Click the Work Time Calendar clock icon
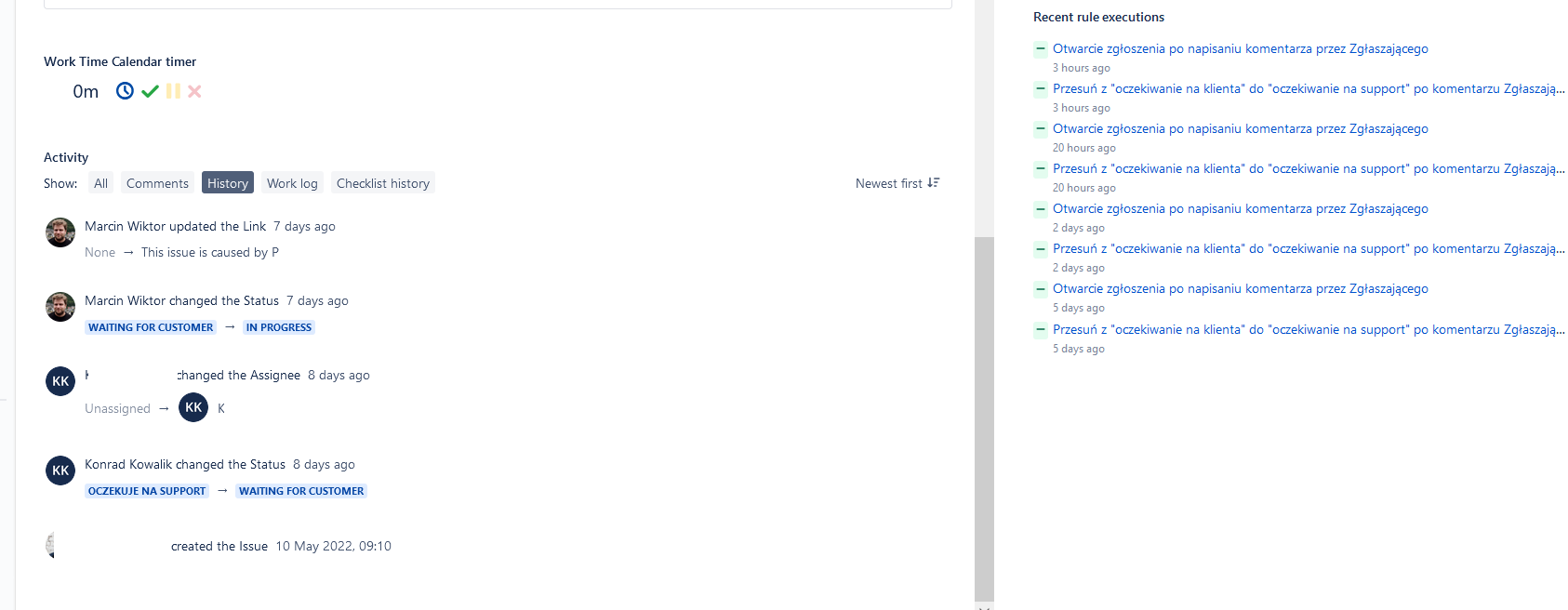The height and width of the screenshot is (610, 1568). click(x=125, y=91)
